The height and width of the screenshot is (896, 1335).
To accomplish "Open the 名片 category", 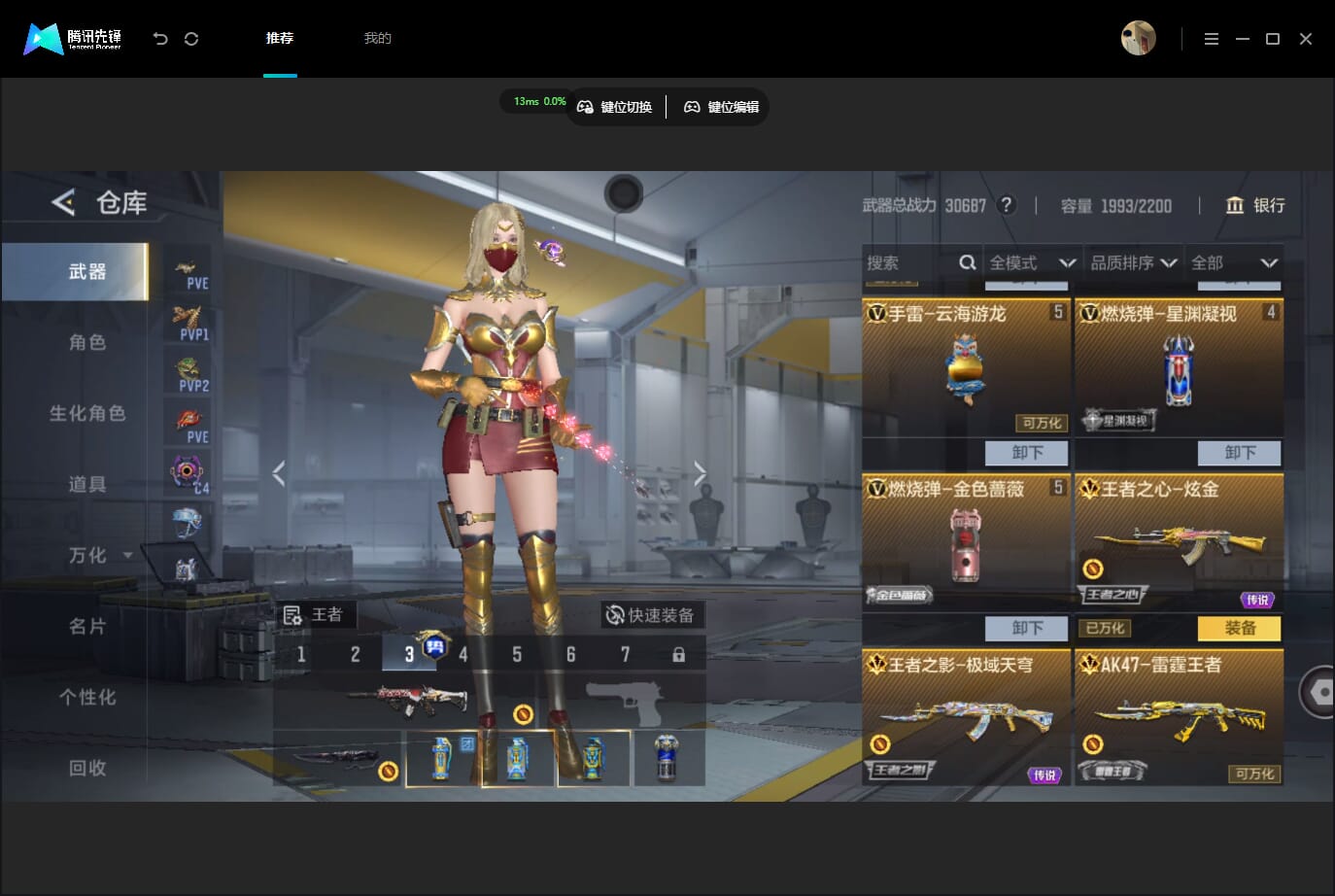I will (86, 626).
